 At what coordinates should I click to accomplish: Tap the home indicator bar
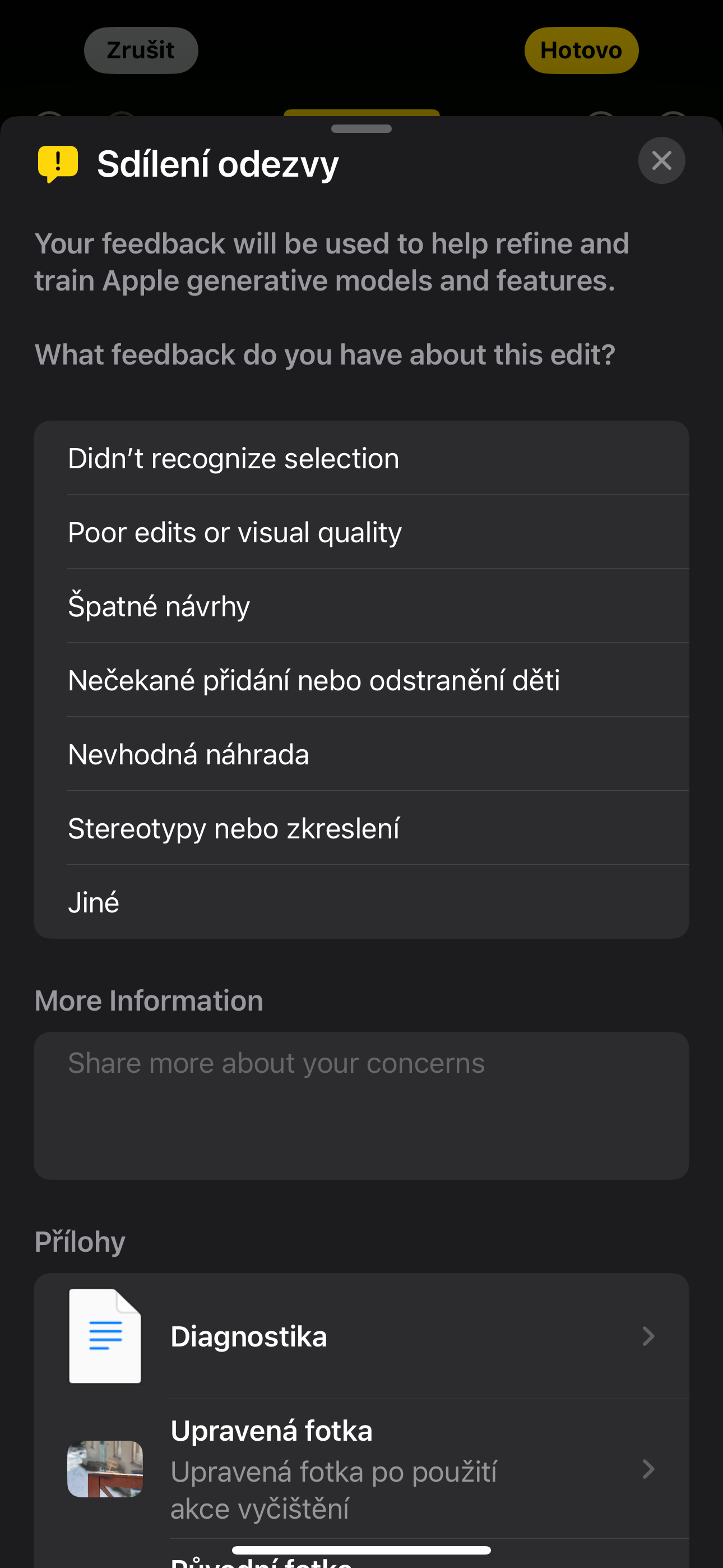361,1551
